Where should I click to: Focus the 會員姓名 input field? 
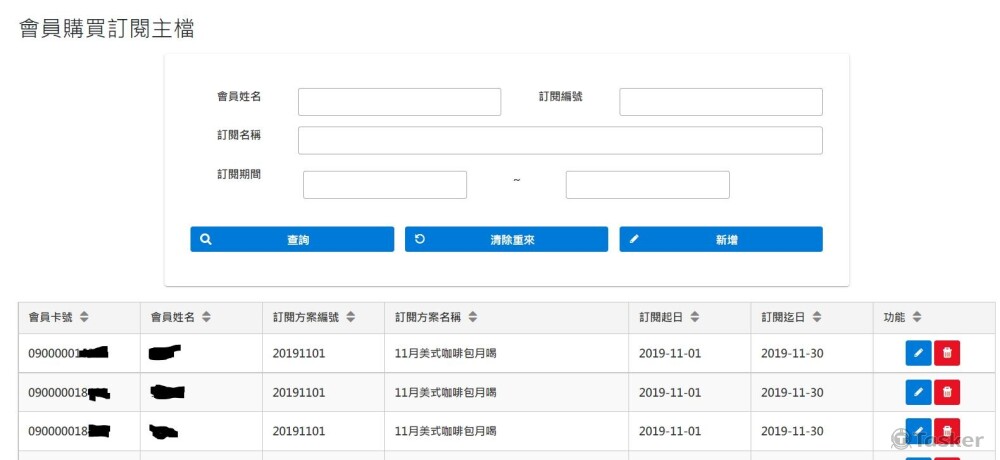pos(399,102)
